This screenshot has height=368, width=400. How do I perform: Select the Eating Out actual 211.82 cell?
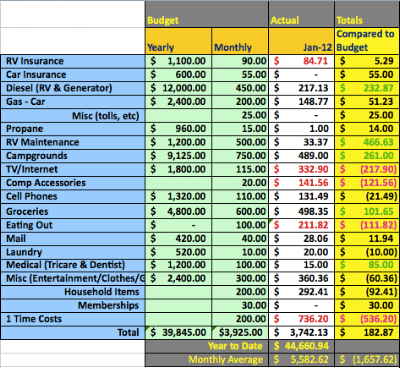click(x=301, y=225)
